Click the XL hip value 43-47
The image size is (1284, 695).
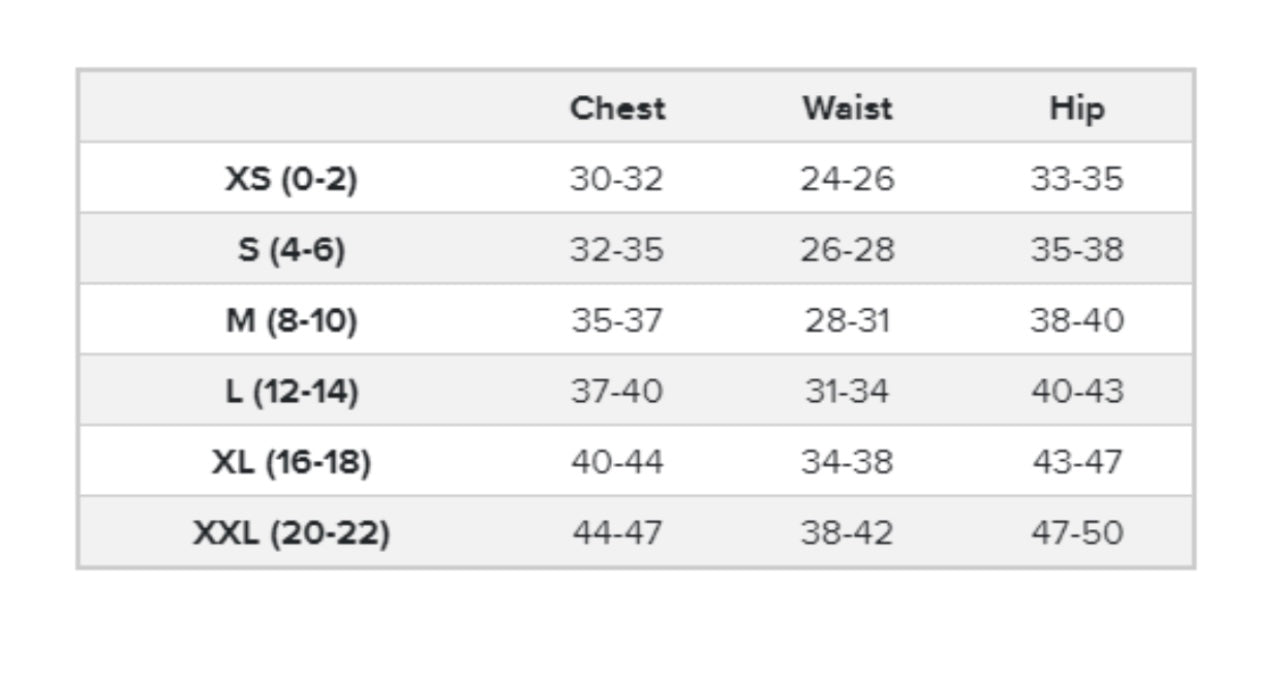pos(1077,462)
